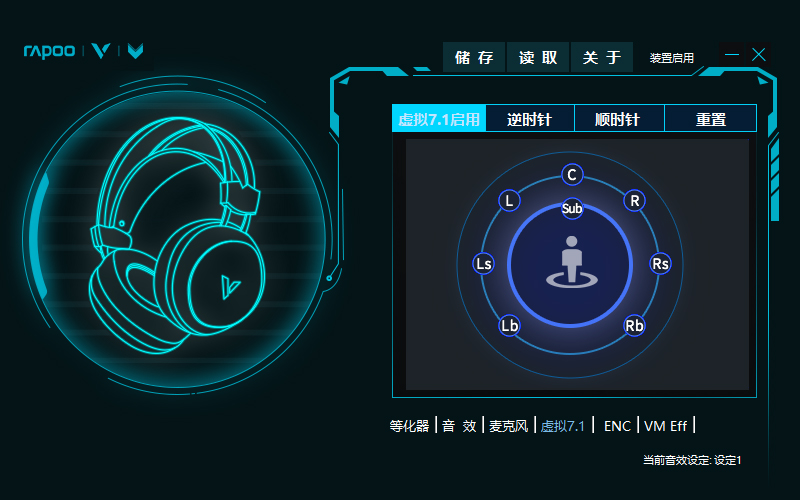Select the L front-left speaker node
This screenshot has height=500, width=800.
pos(509,201)
